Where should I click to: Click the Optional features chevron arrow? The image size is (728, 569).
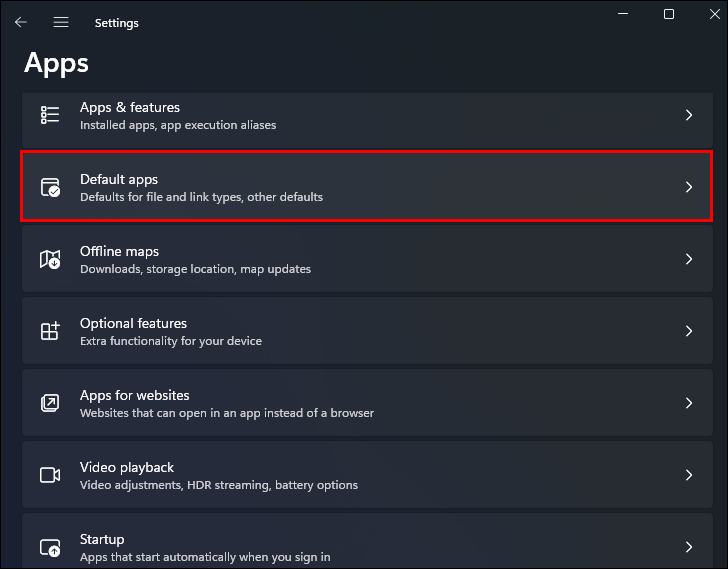[688, 331]
